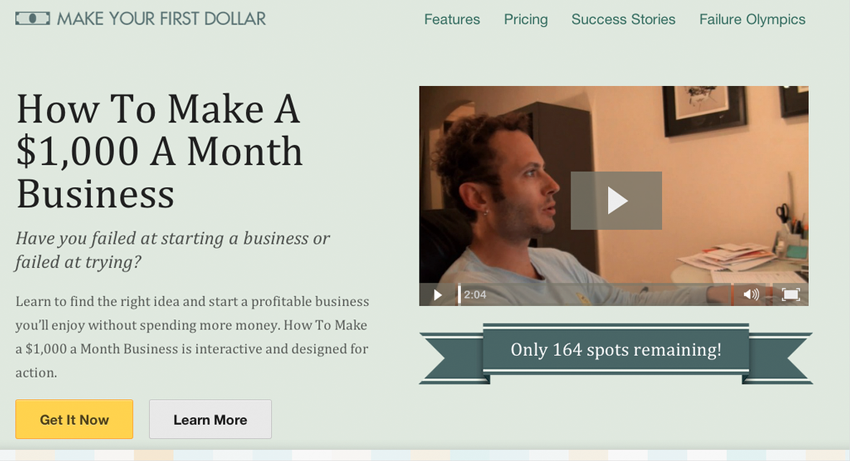Go to Pricing in the navigation

click(x=526, y=20)
